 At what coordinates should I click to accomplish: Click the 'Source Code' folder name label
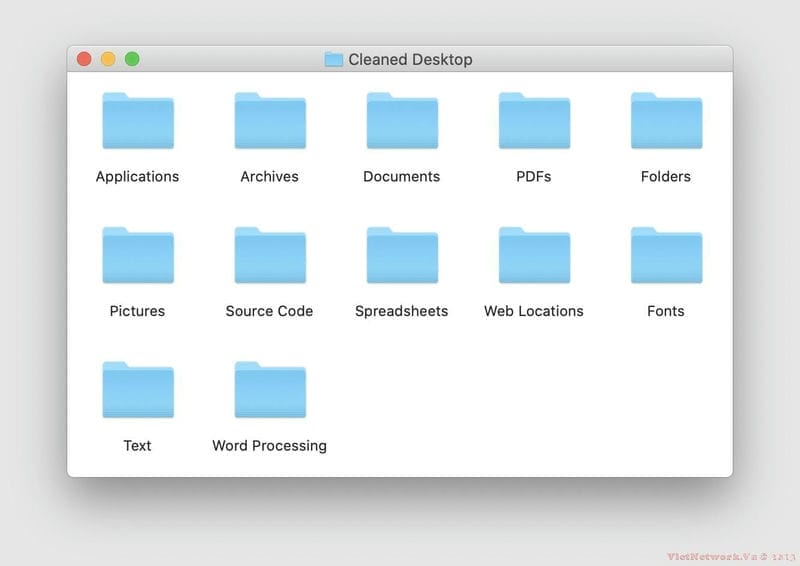269,311
